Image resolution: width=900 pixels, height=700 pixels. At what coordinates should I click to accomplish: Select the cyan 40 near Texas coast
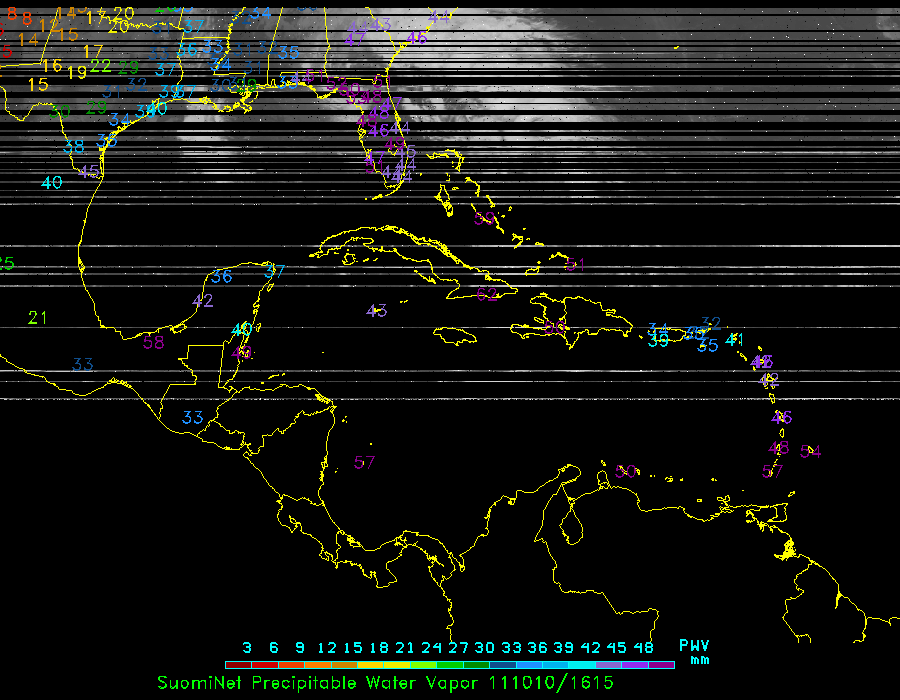coord(52,182)
